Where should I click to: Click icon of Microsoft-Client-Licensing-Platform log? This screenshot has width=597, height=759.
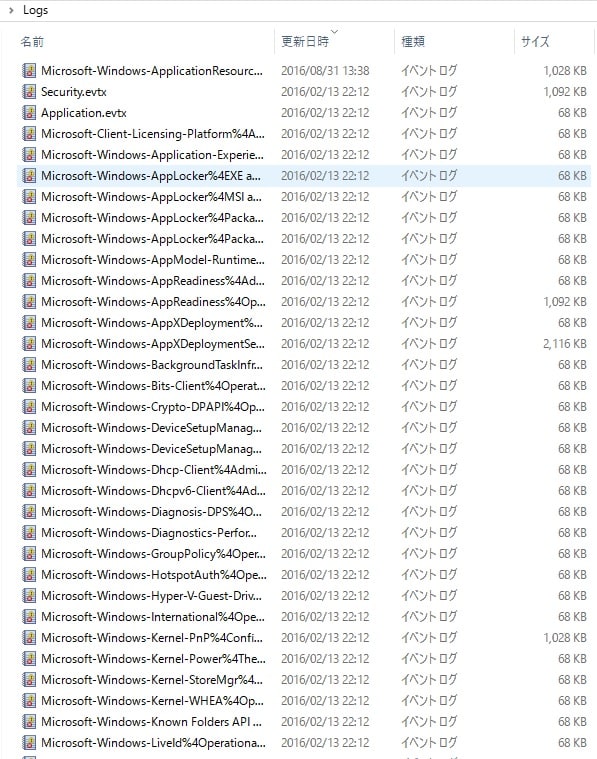point(30,134)
